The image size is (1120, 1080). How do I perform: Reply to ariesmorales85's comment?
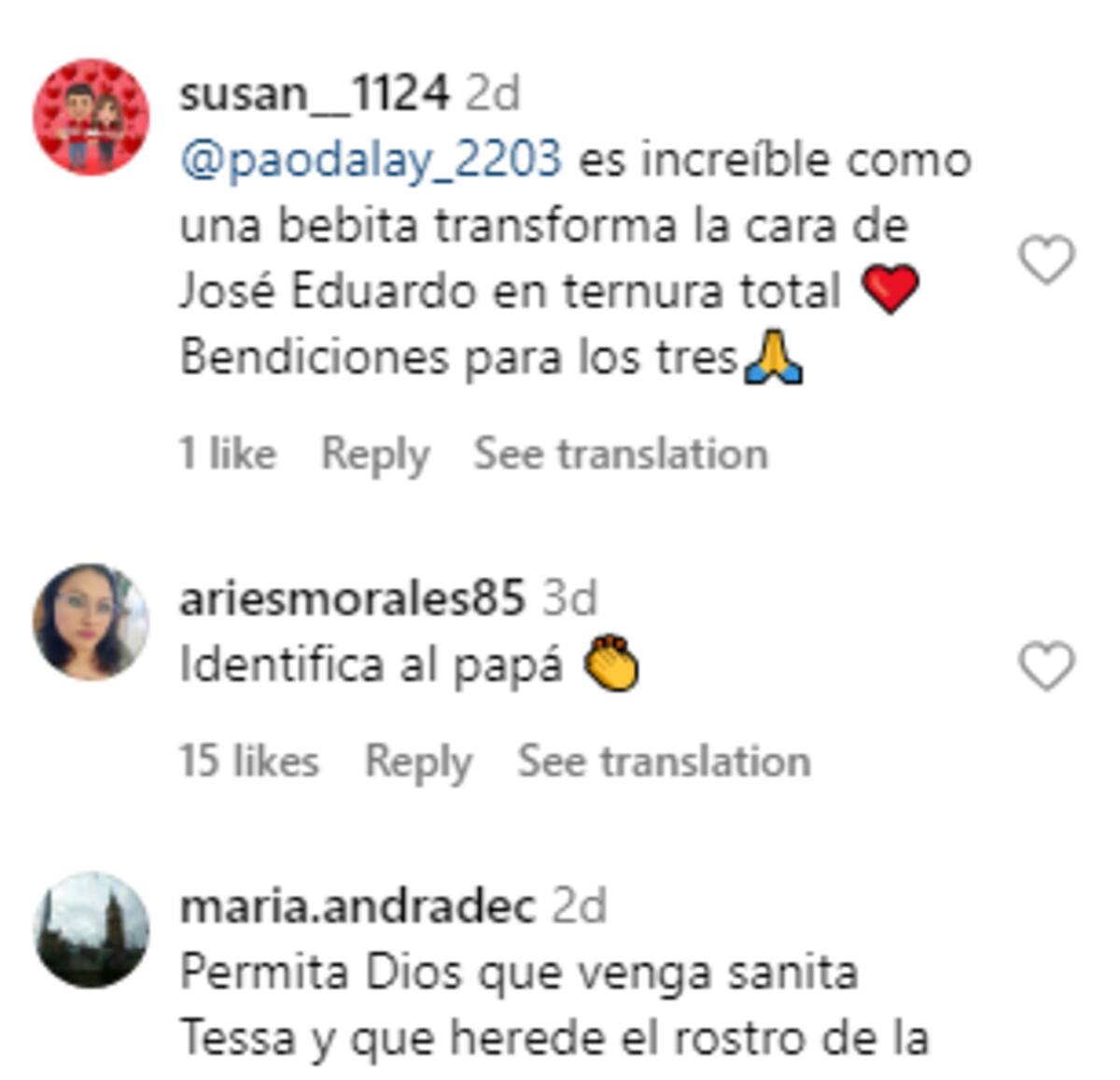[x=418, y=762]
